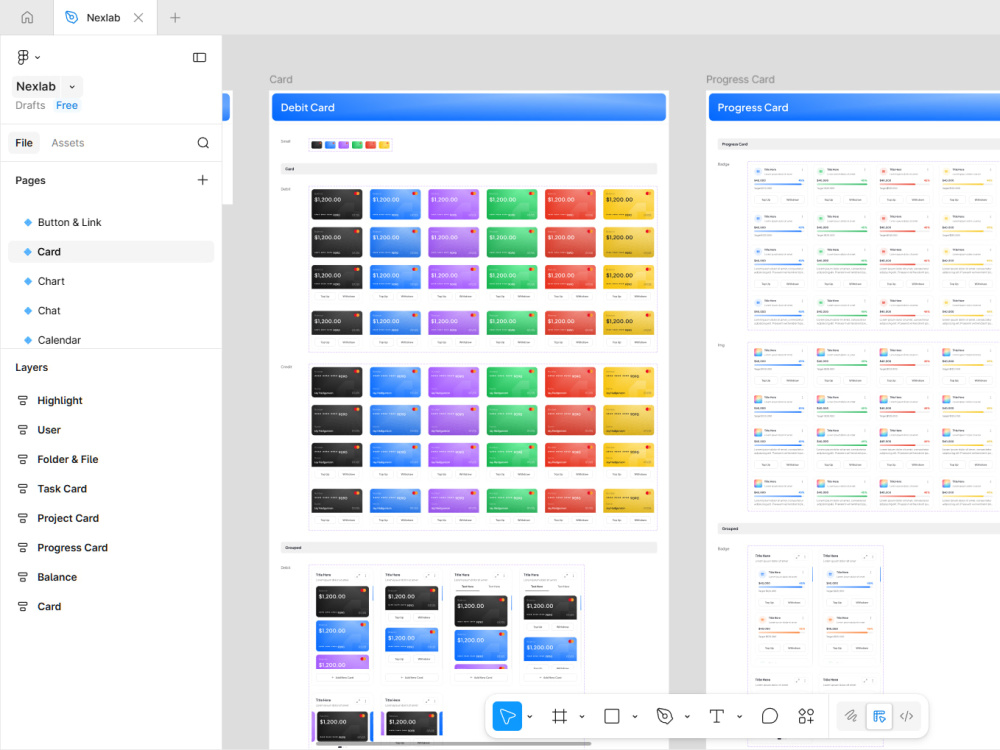
Task: Expand the shape tools dropdown arrow
Action: coord(635,717)
